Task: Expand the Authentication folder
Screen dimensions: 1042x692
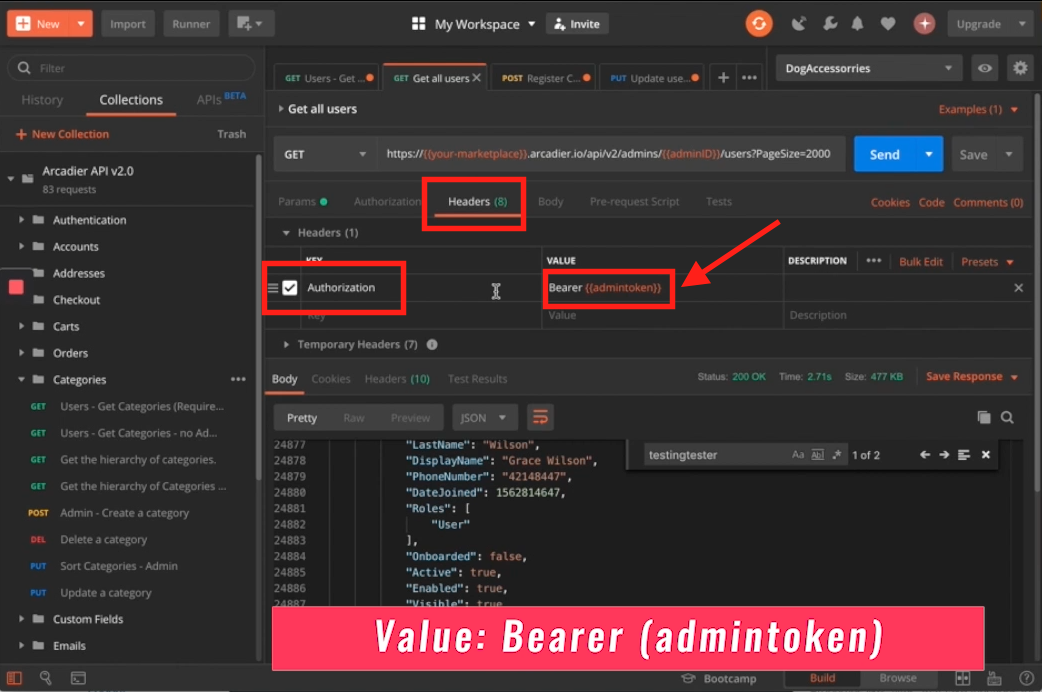Action: click(x=21, y=220)
